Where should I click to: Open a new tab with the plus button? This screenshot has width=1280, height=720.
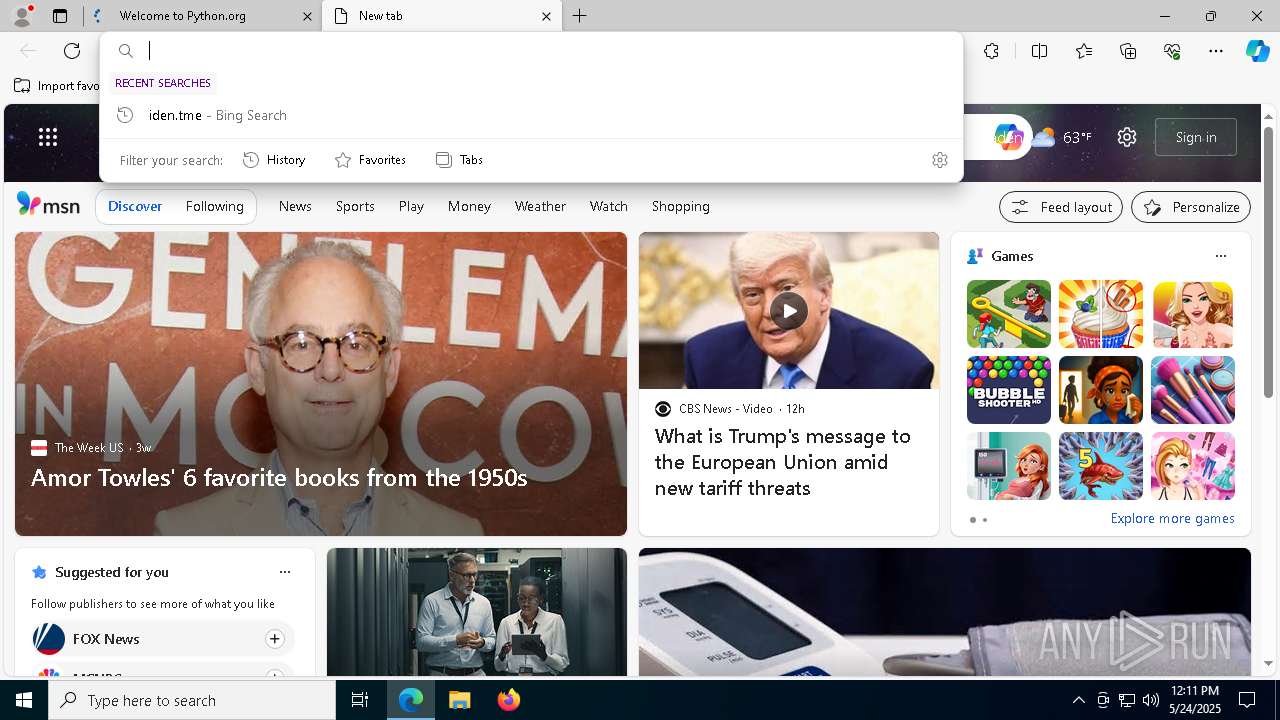[x=580, y=16]
